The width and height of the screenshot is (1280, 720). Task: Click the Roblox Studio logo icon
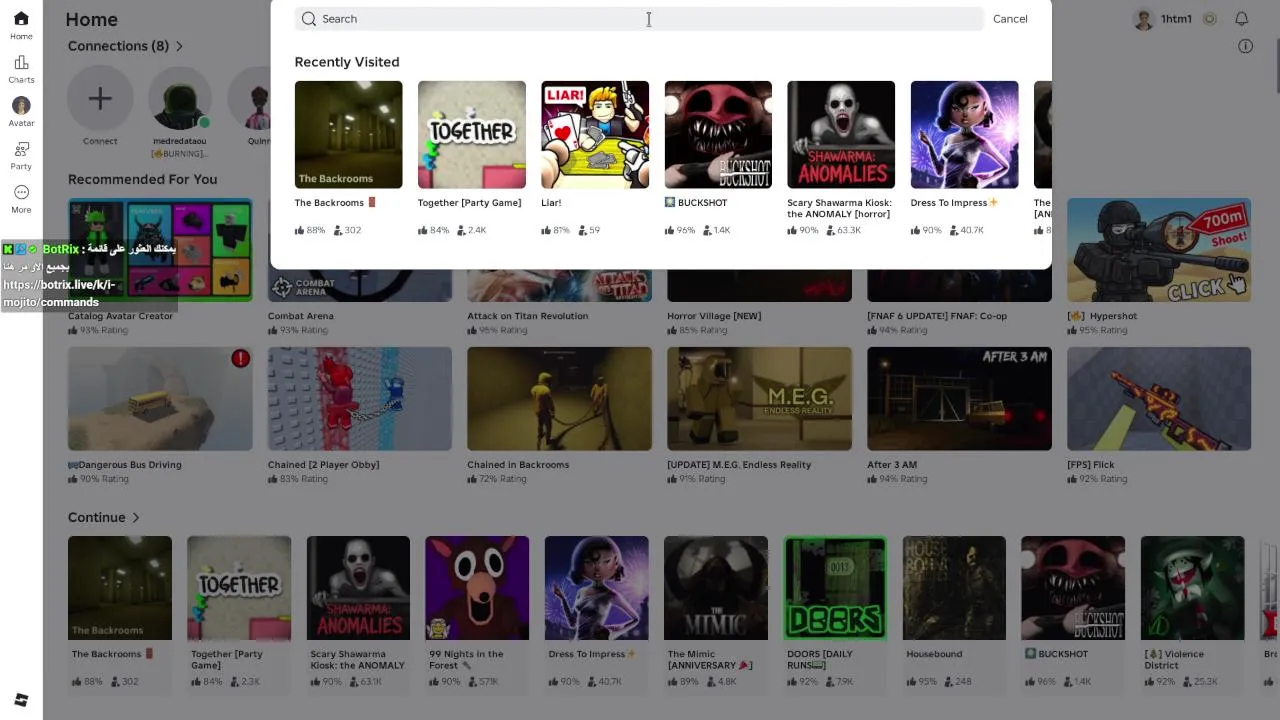21,700
